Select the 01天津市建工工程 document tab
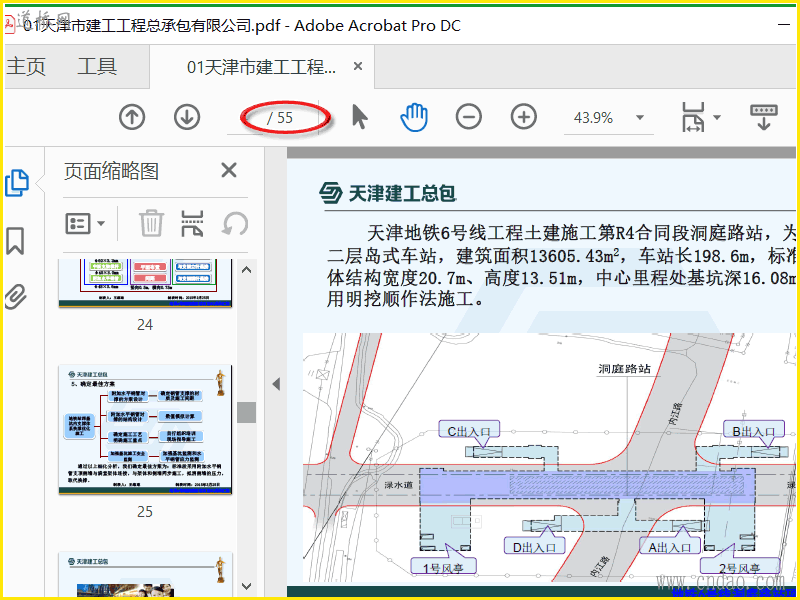The width and height of the screenshot is (800, 600). pos(261,67)
